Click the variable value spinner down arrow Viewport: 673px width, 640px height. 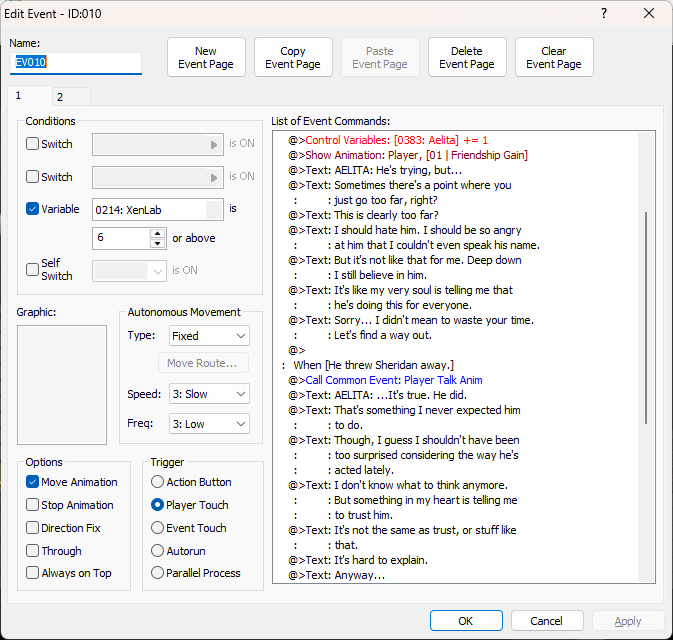157,243
